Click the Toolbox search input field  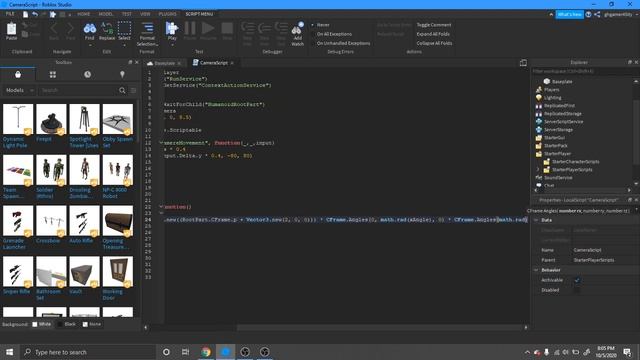tap(78, 90)
